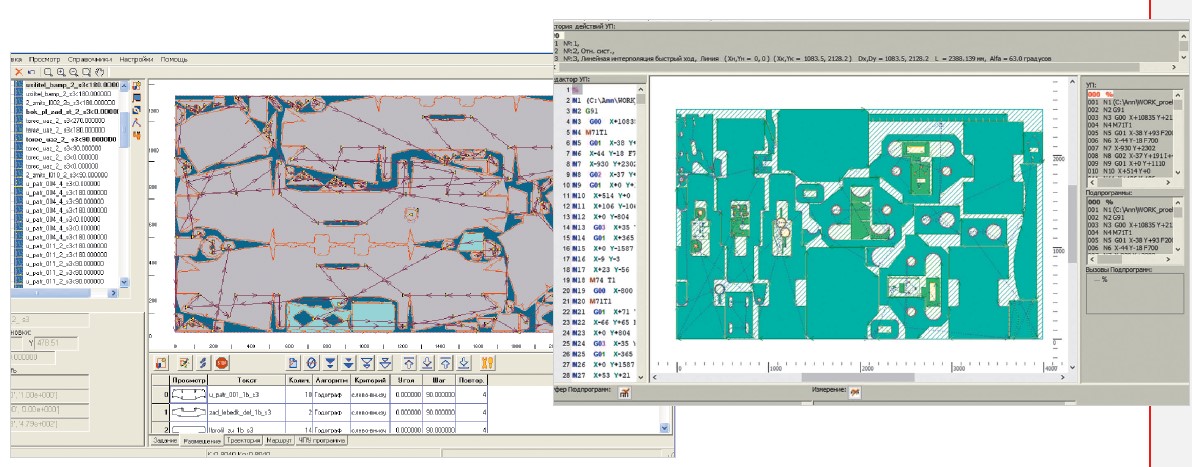Click the red X delete icon in toolbar

(17, 73)
